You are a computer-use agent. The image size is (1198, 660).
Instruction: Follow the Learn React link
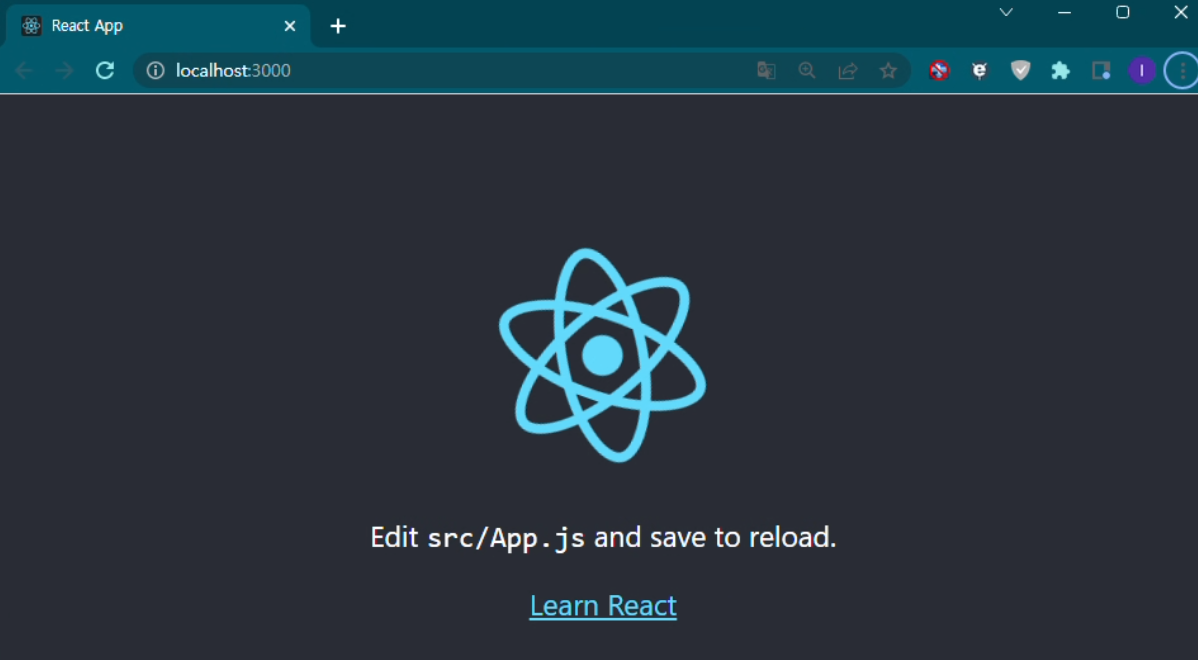pos(603,605)
